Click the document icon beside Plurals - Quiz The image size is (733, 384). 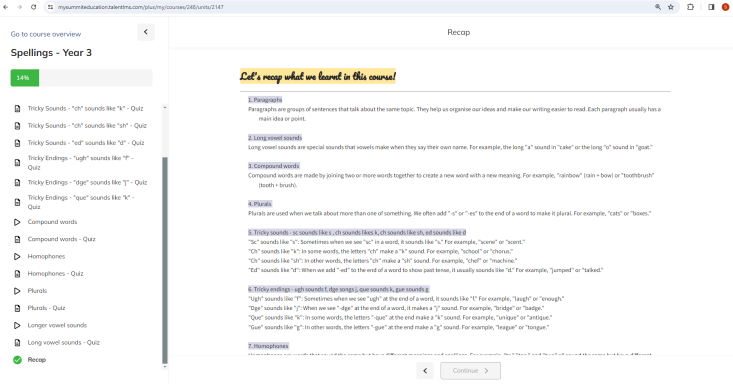coord(17,308)
